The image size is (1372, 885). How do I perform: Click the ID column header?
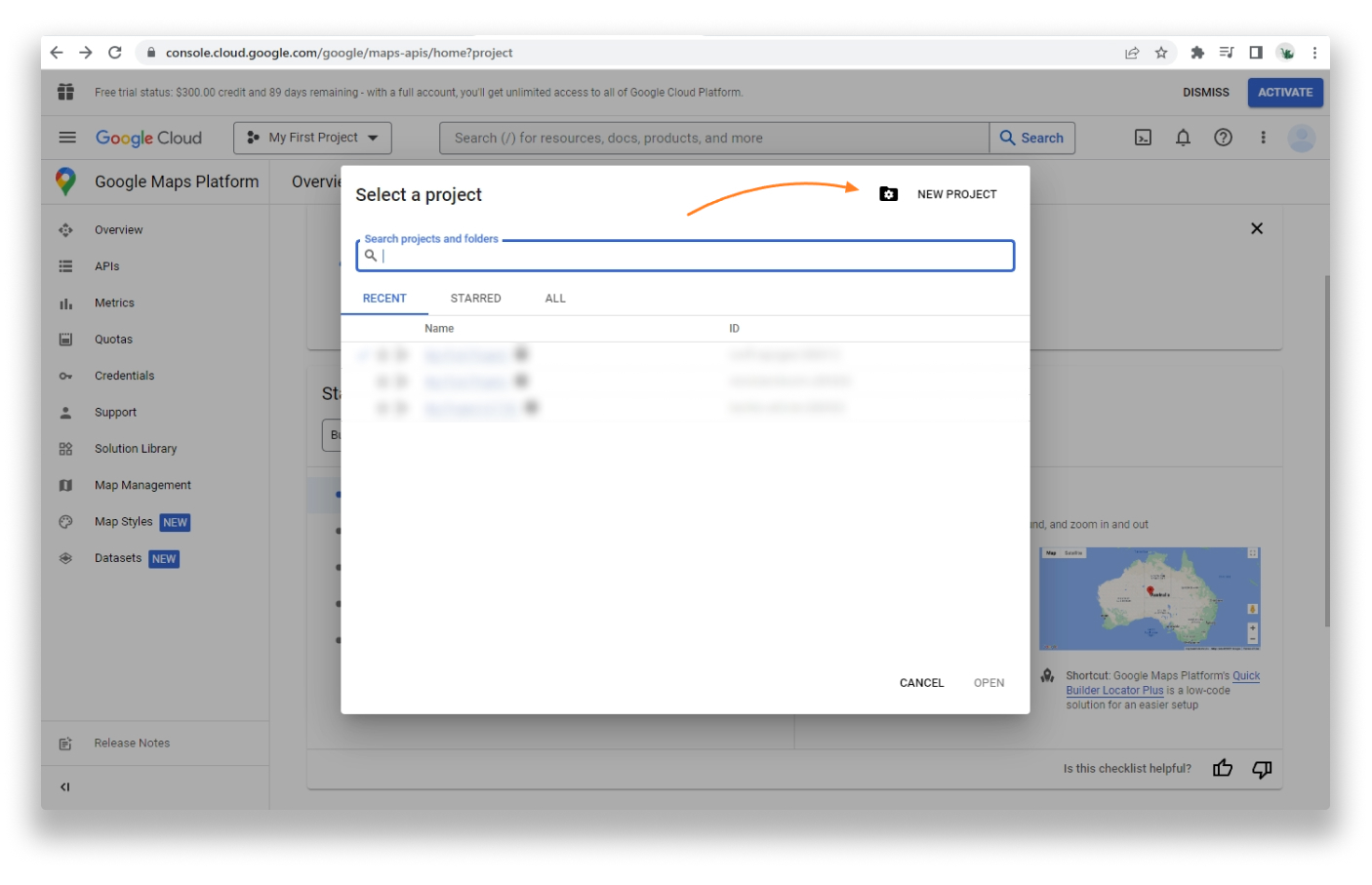pyautogui.click(x=734, y=329)
